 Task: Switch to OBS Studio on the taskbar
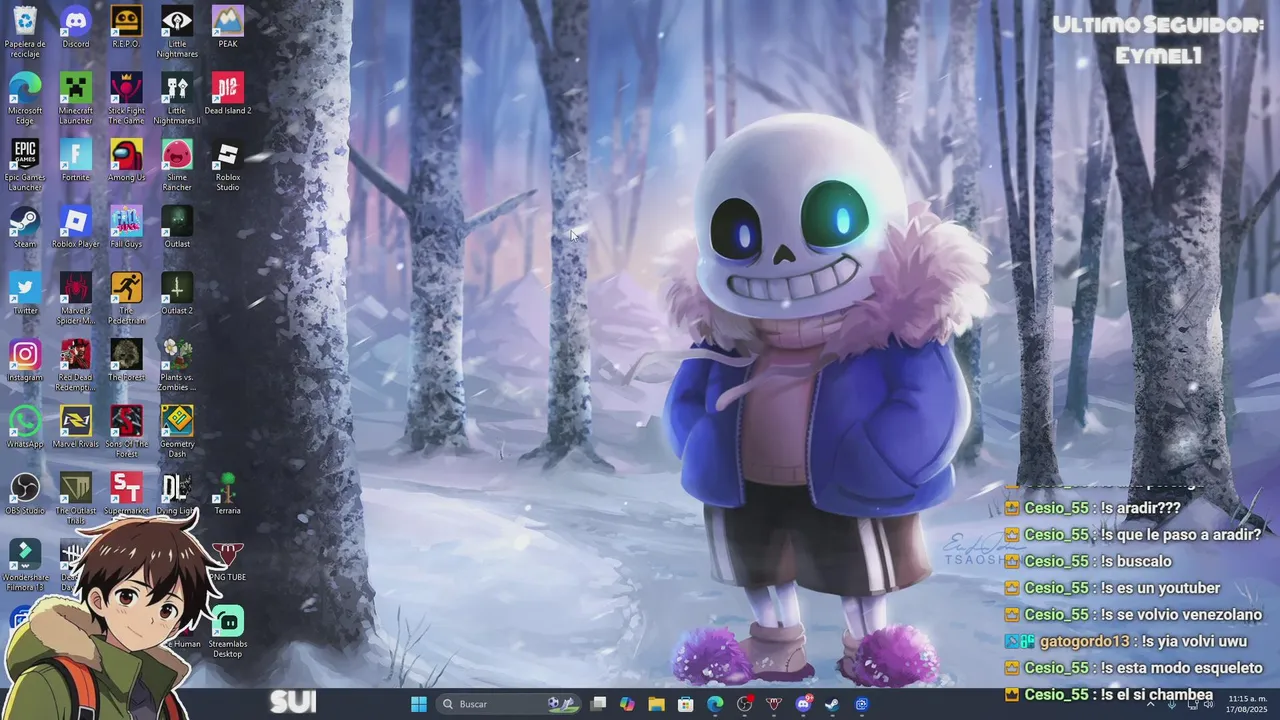click(x=744, y=704)
